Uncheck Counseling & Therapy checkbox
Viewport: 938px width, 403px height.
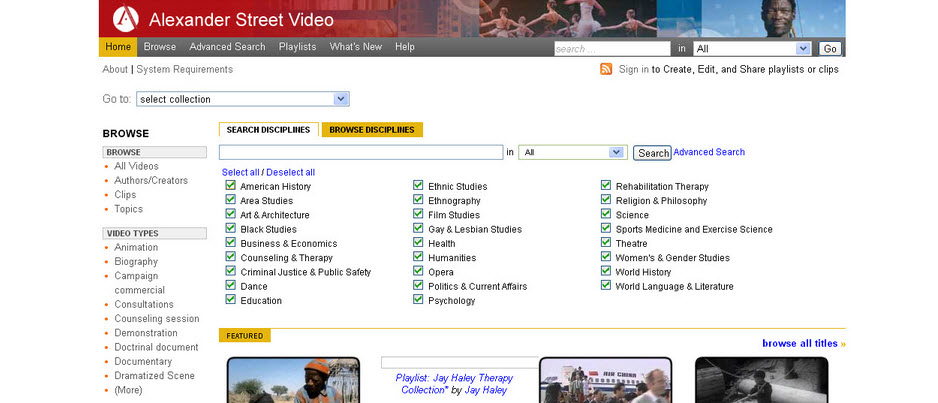231,257
